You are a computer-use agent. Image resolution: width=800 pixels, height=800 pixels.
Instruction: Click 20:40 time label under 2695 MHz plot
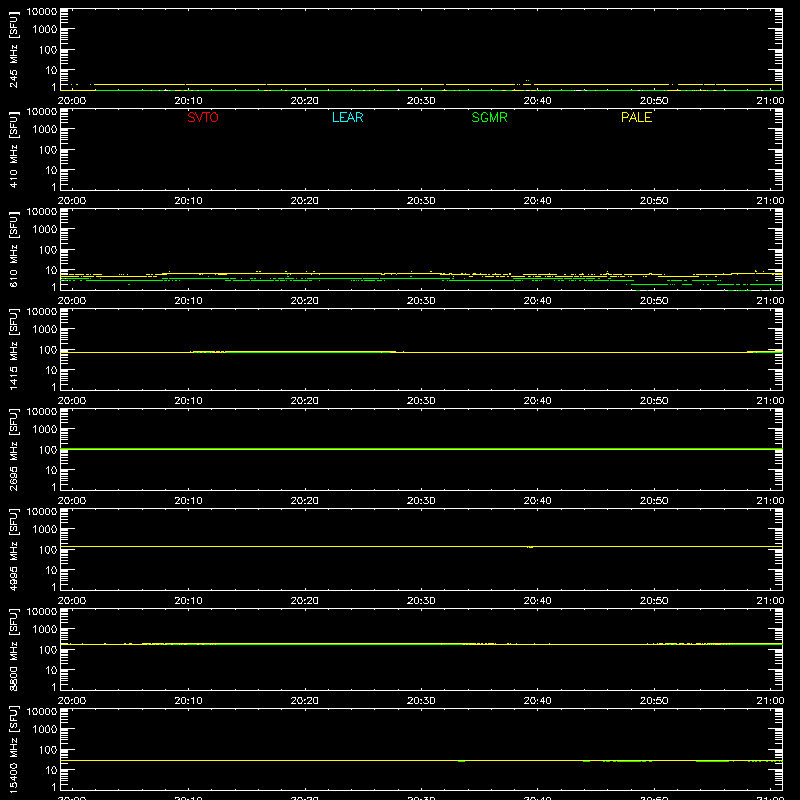(x=537, y=501)
